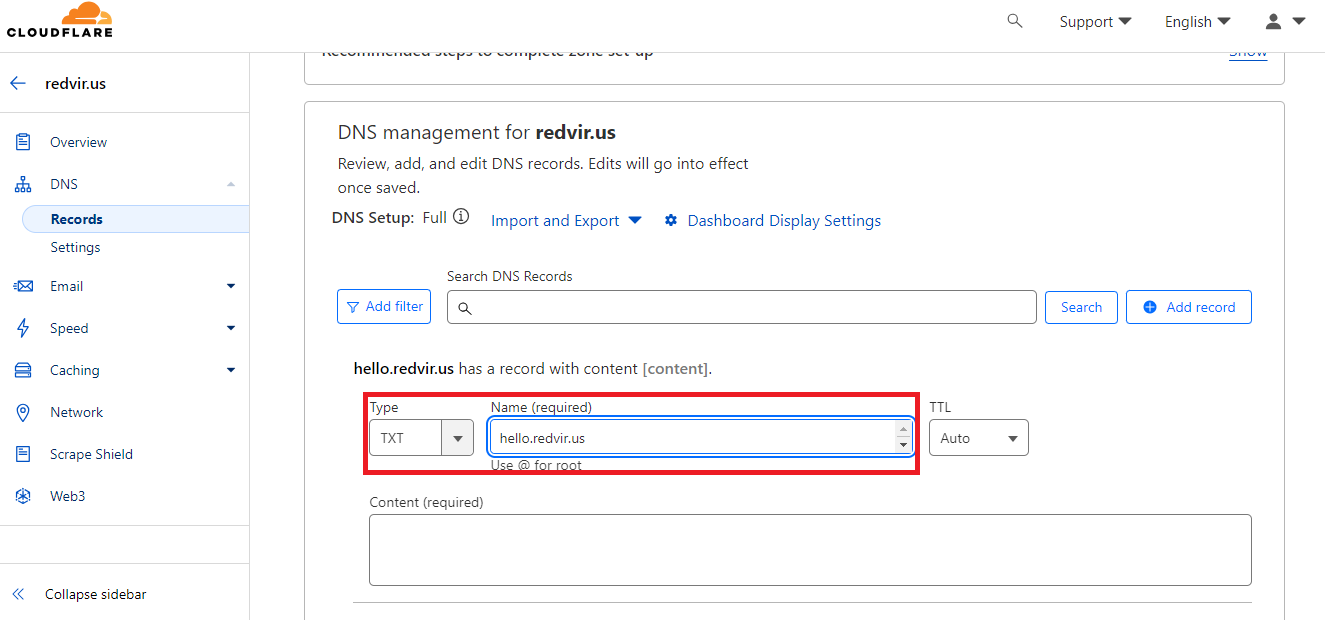Open Caching via its stacked-disks icon

click(x=22, y=369)
